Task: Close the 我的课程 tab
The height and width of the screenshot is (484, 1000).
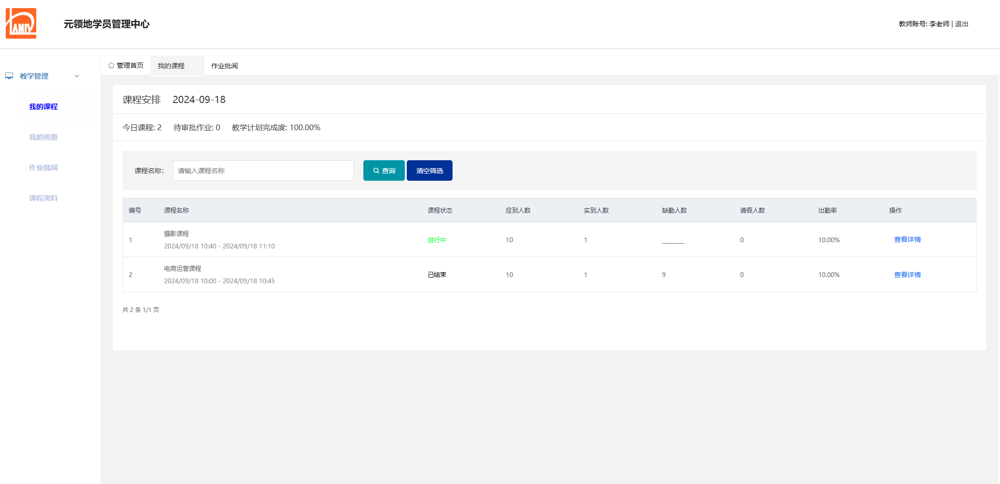Action: [x=195, y=66]
